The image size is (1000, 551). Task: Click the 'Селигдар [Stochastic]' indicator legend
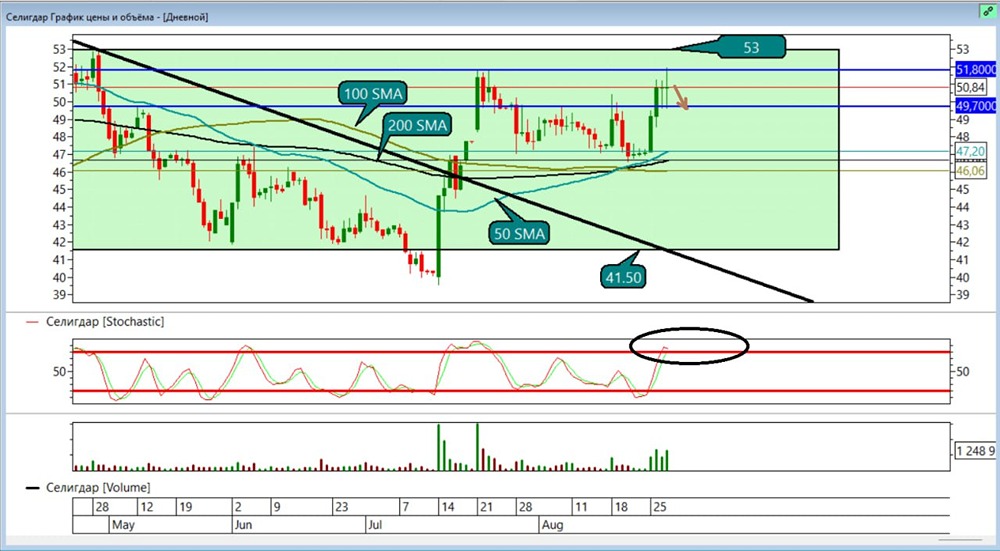tap(105, 322)
